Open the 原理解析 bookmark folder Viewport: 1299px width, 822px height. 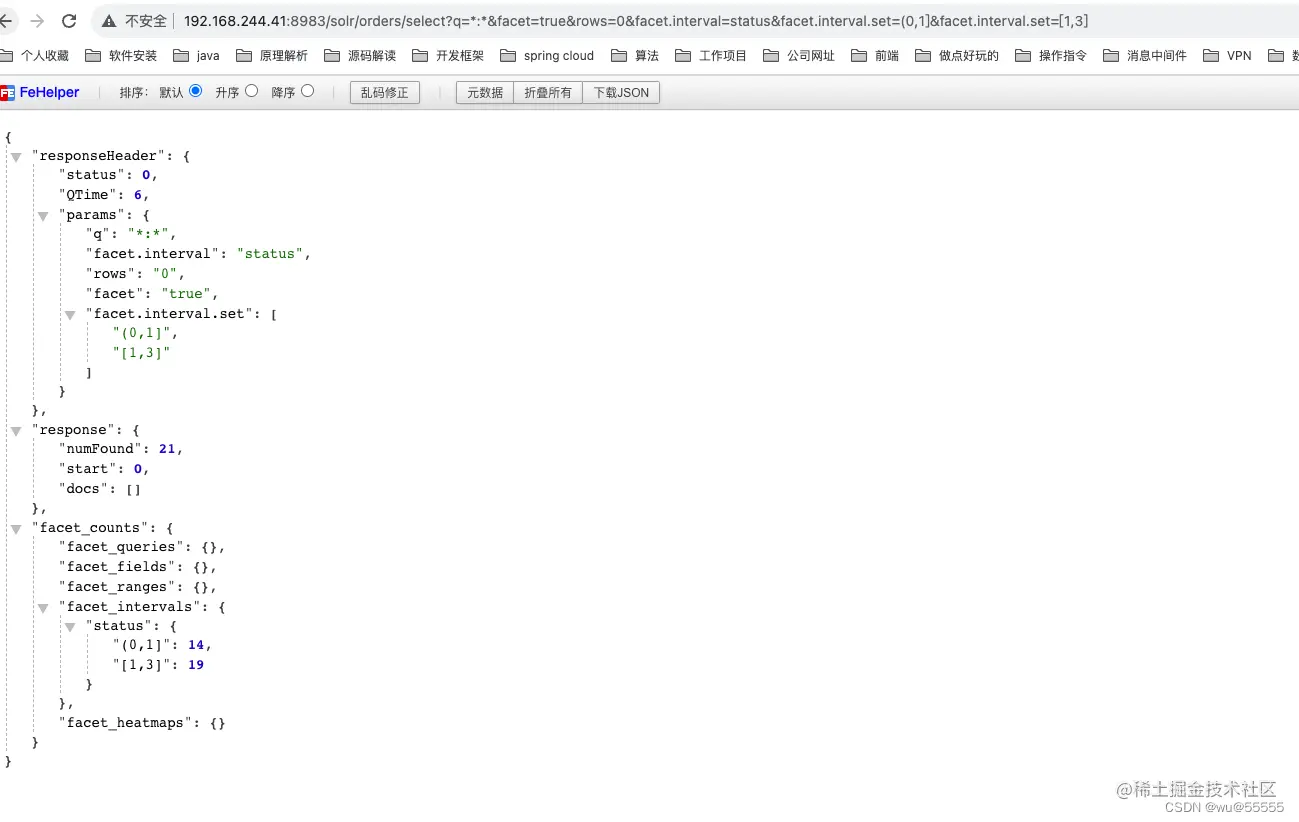pos(272,56)
